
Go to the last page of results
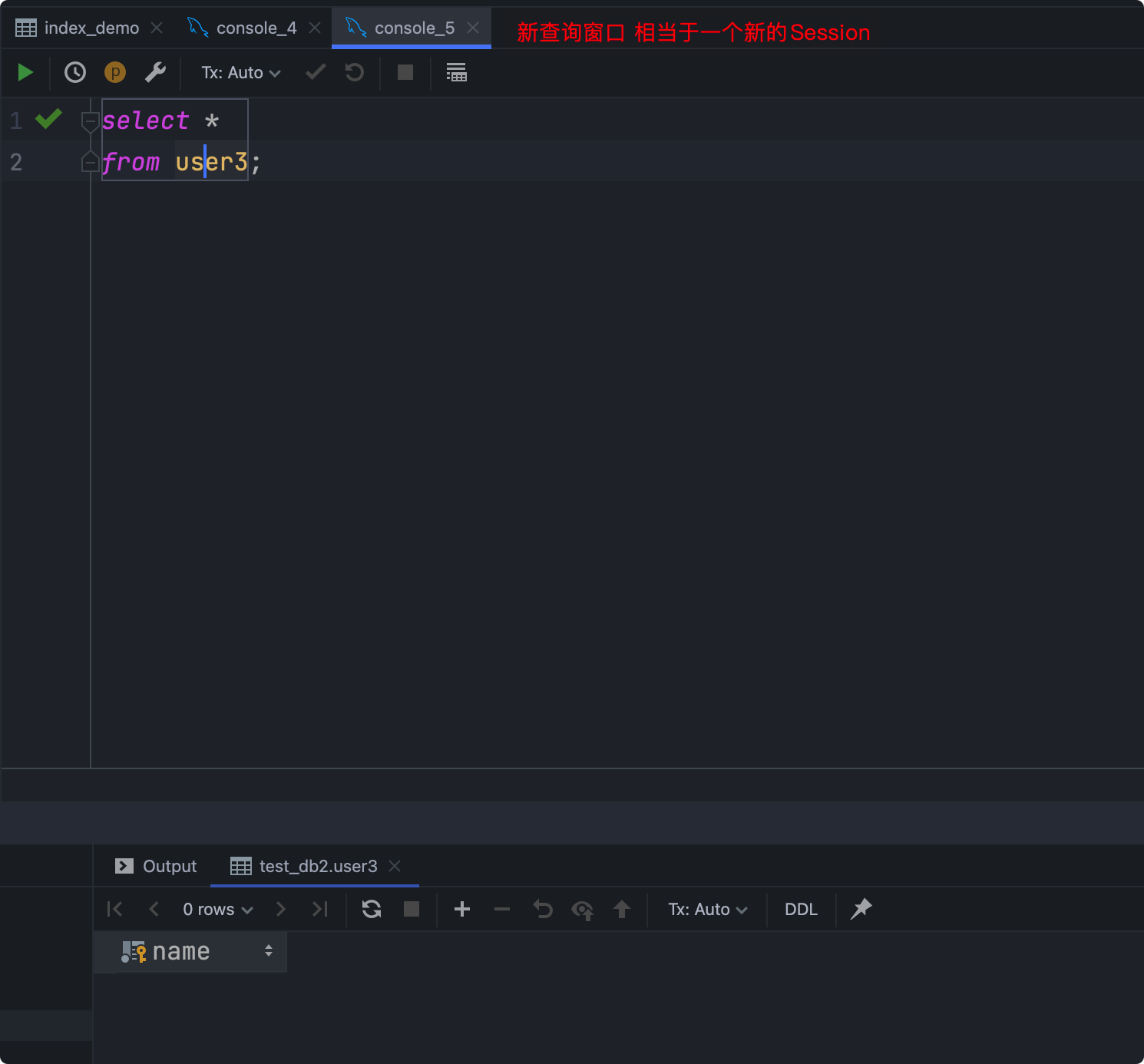[320, 909]
